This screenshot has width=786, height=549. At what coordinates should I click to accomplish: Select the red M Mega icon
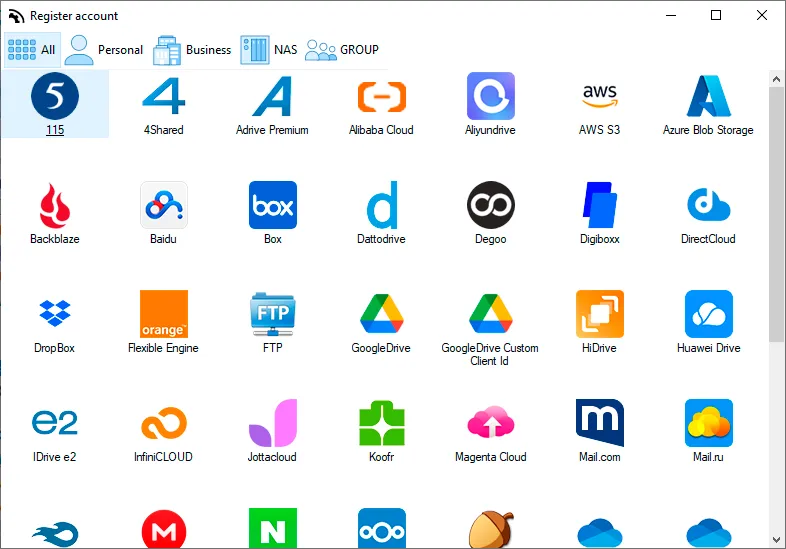[164, 529]
